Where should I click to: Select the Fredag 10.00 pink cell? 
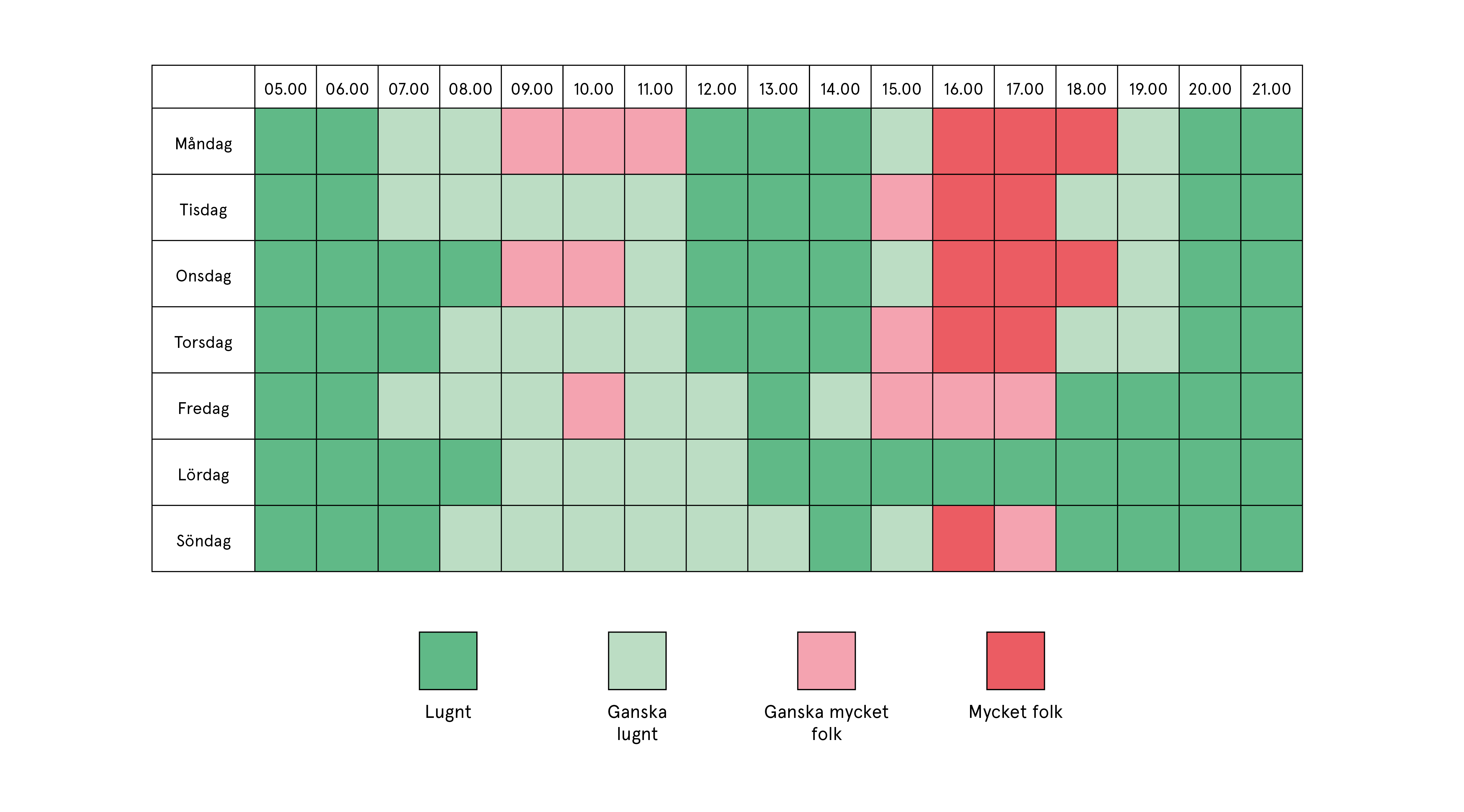594,406
